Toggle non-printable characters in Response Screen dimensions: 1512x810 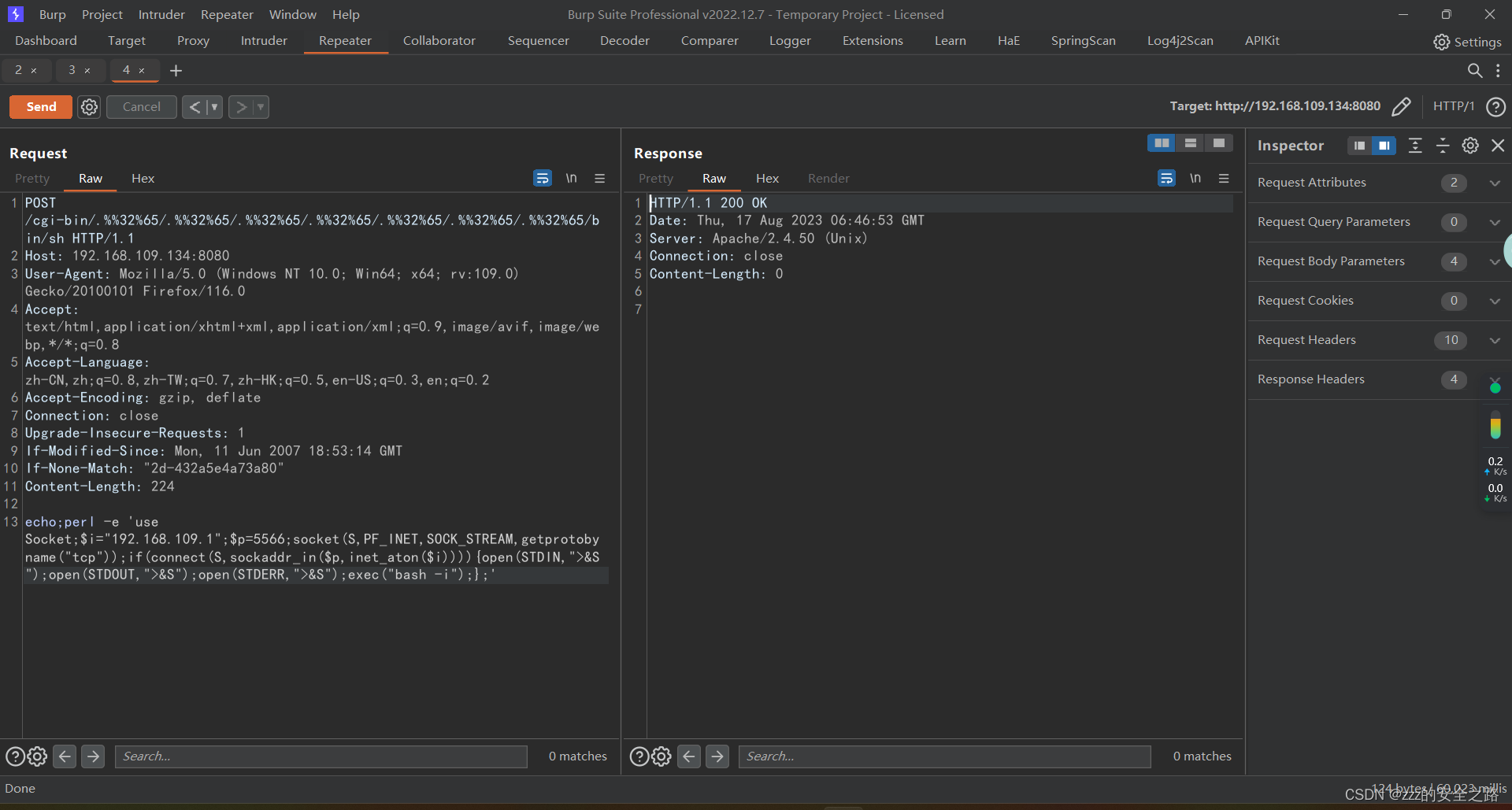pyautogui.click(x=1195, y=179)
